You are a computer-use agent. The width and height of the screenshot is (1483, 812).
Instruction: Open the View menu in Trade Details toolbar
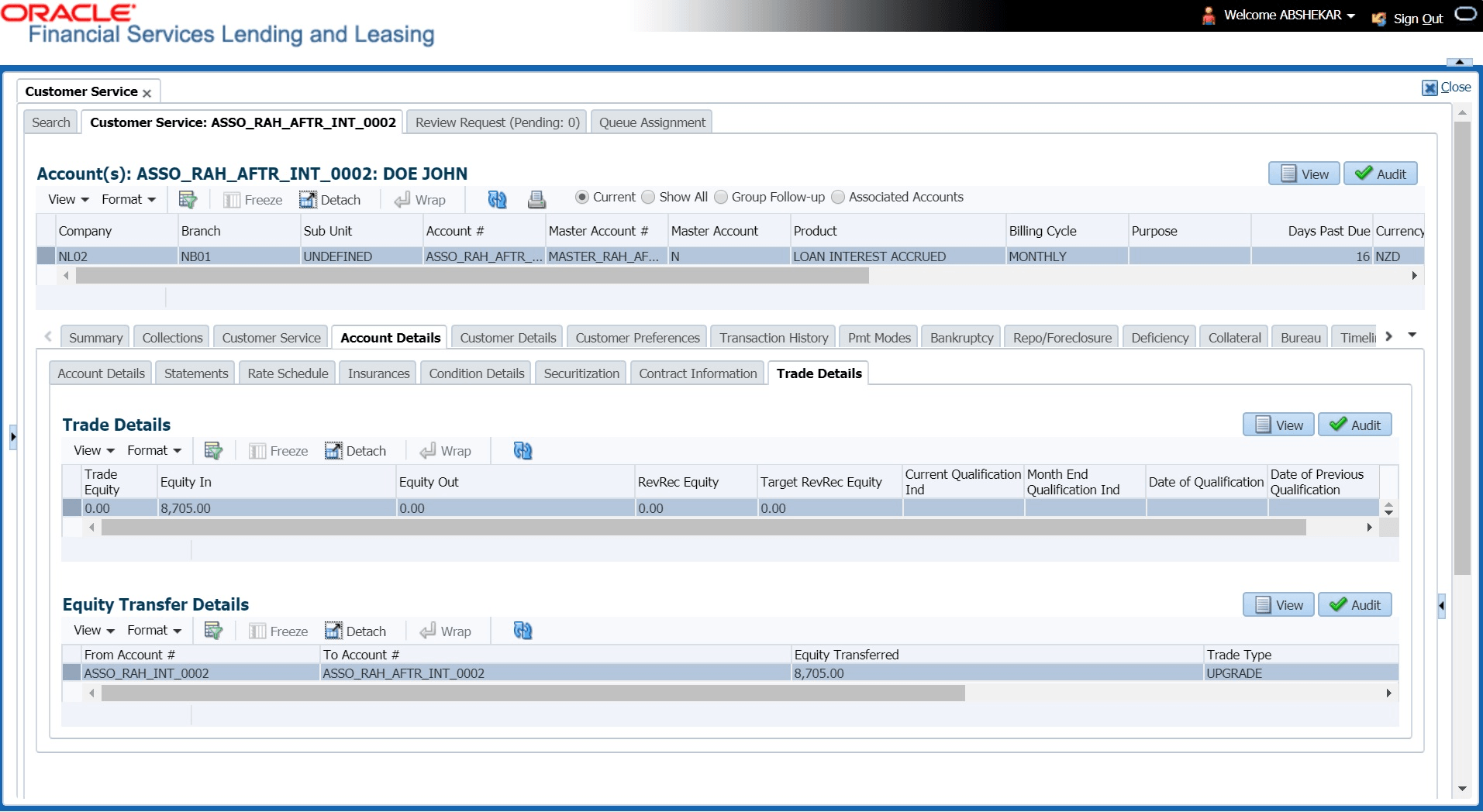click(94, 450)
